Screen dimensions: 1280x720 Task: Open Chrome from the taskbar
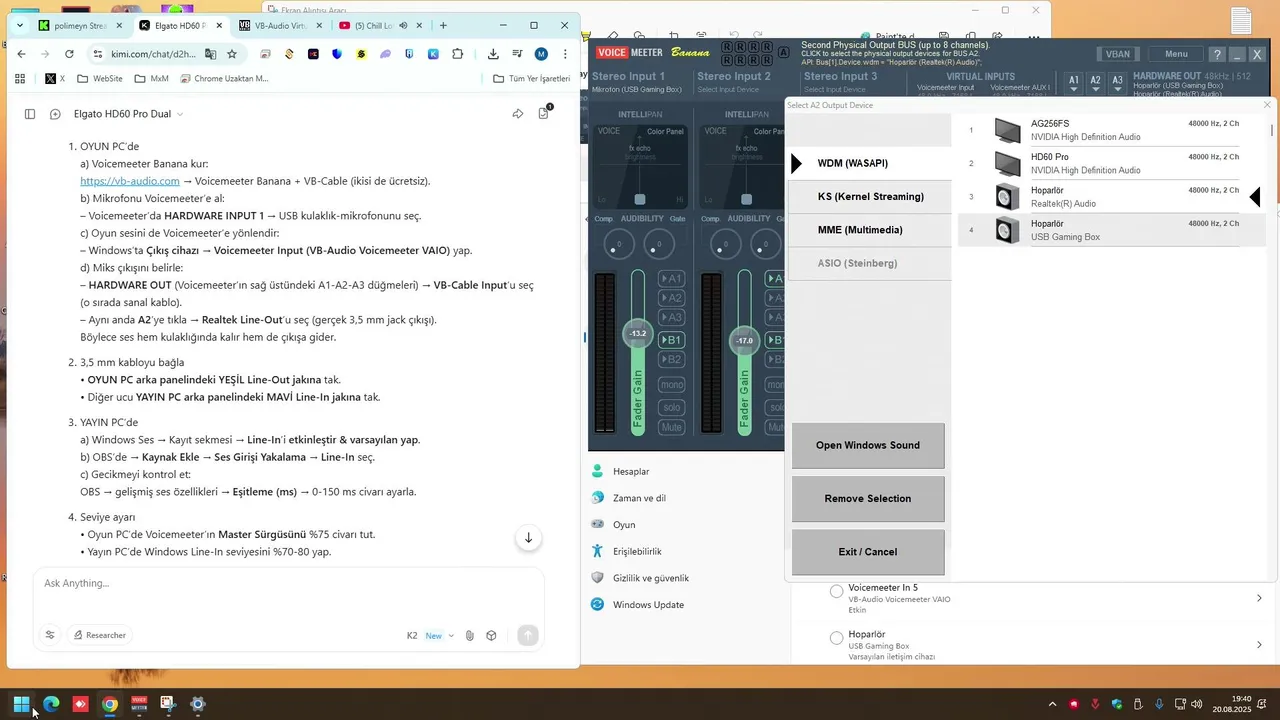[110, 704]
